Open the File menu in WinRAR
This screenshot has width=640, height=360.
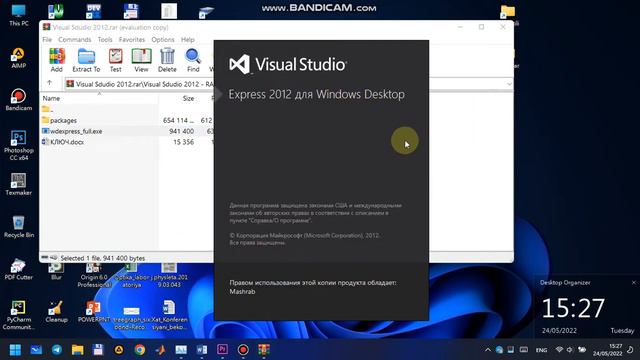[x=47, y=40]
